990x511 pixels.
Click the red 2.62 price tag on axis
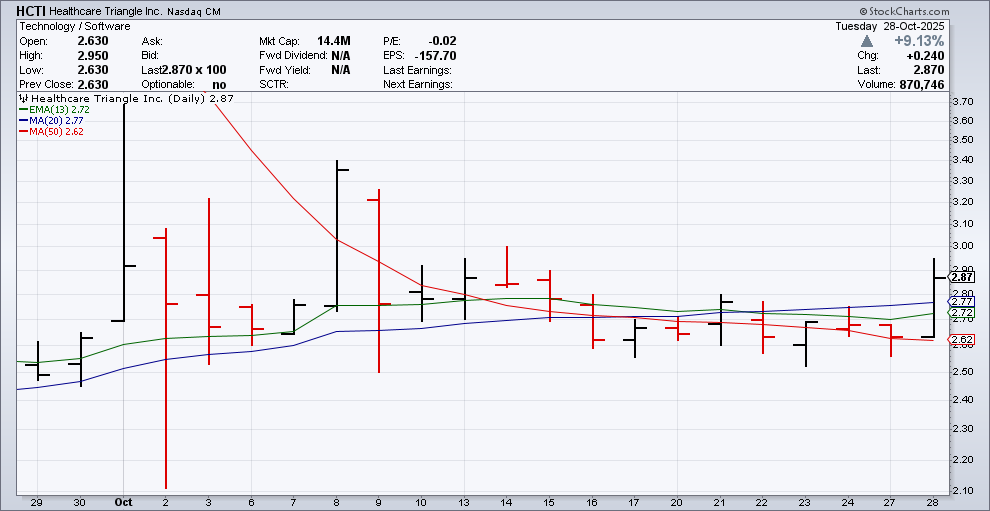pyautogui.click(x=961, y=340)
